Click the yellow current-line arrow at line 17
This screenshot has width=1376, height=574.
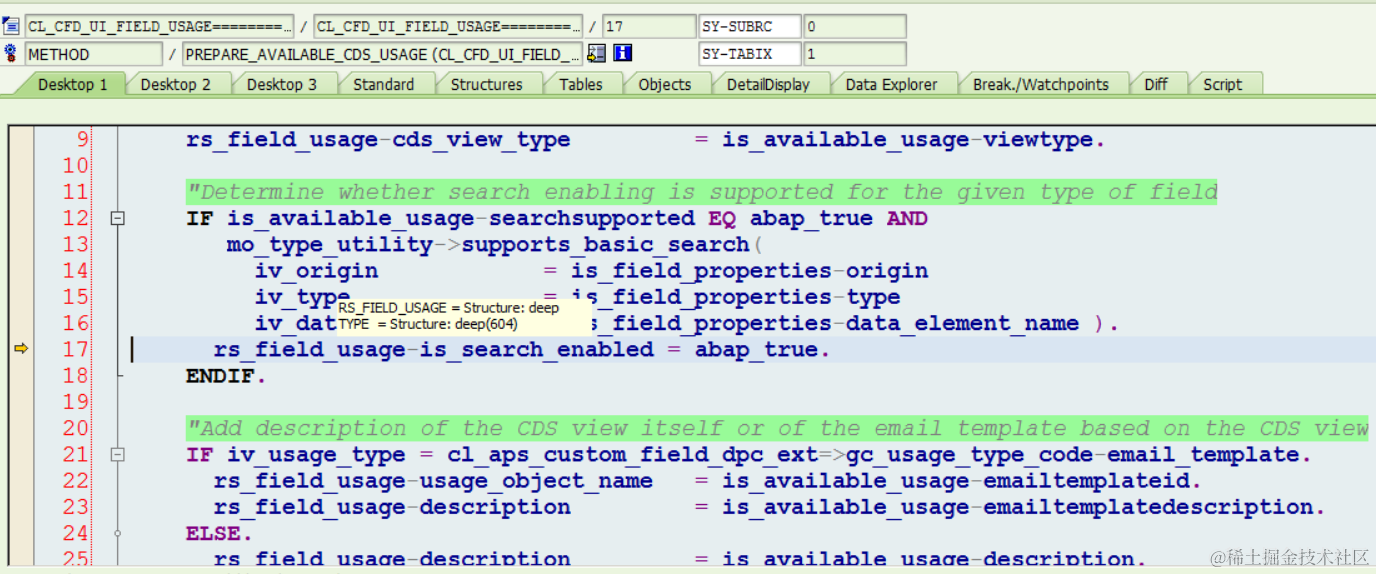tap(20, 349)
